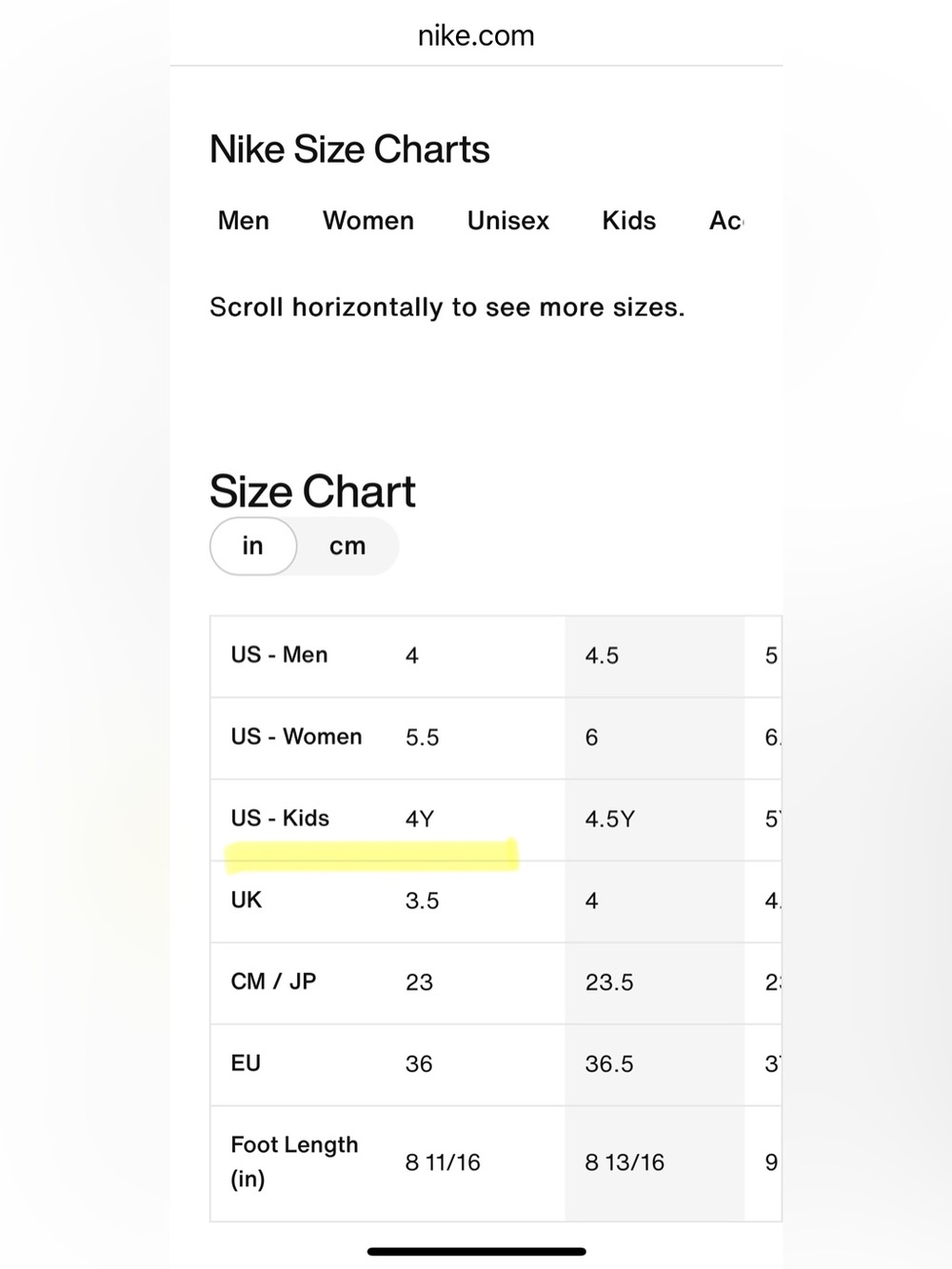This screenshot has width=952, height=1269.
Task: Open the Kids size chart tab
Action: (629, 221)
